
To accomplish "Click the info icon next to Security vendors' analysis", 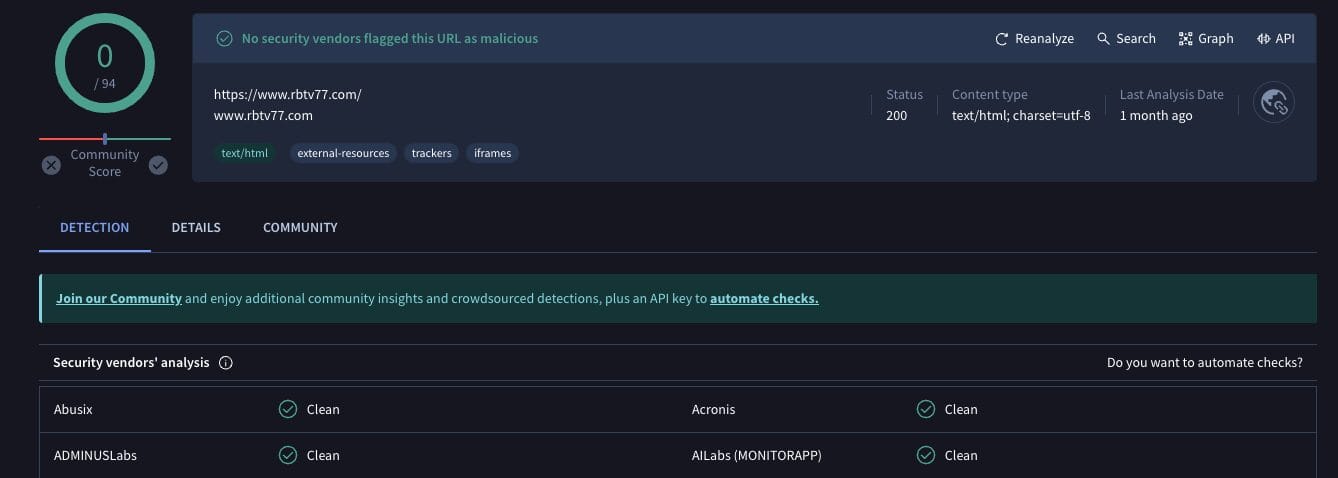I will 226,363.
